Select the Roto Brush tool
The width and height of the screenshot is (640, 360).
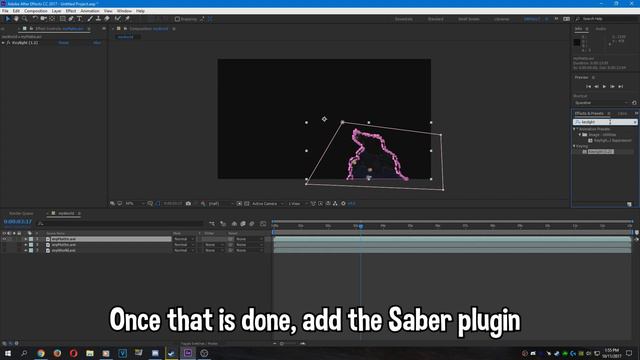(x=118, y=19)
